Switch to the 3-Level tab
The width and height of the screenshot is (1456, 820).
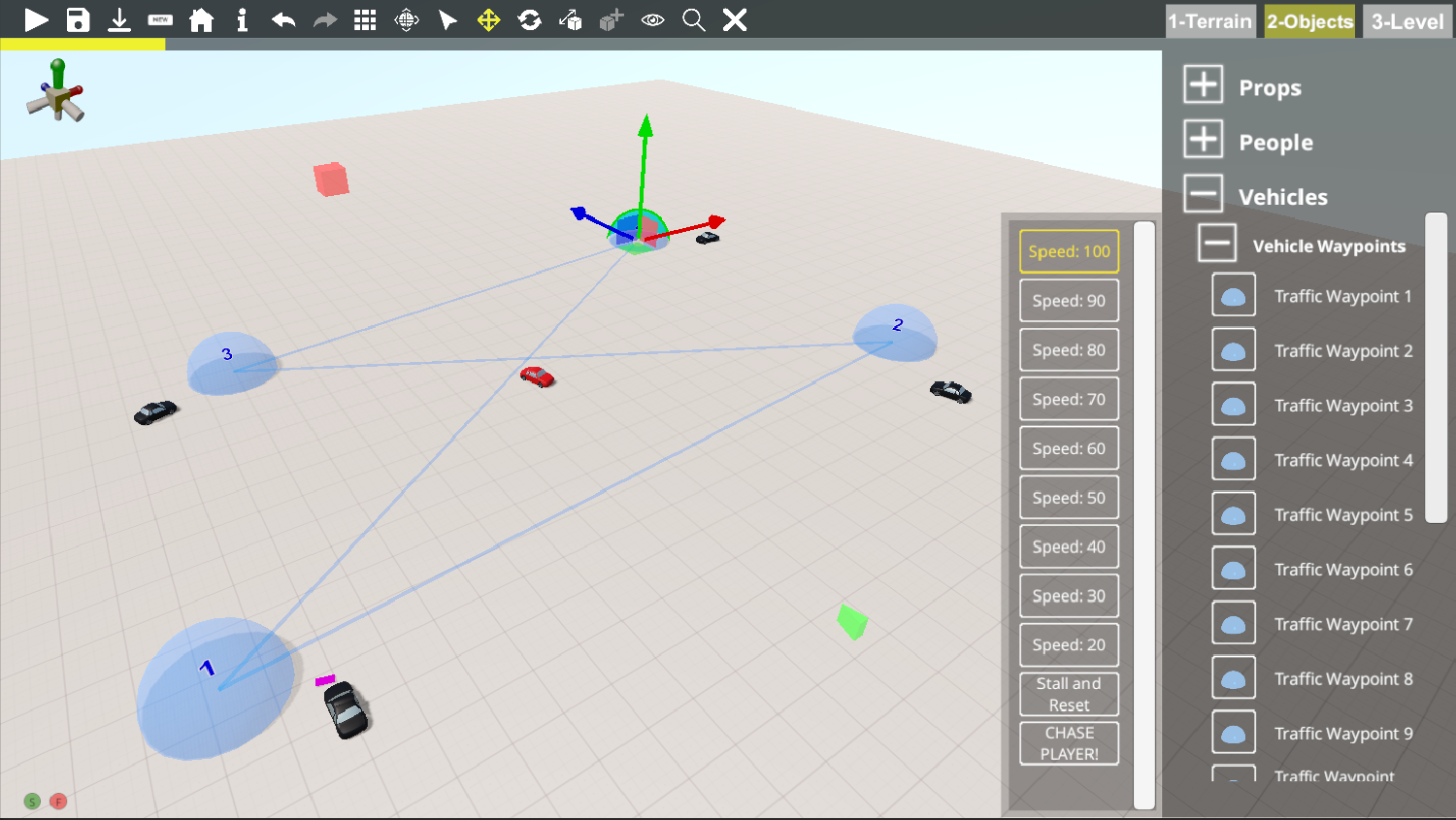click(1407, 21)
